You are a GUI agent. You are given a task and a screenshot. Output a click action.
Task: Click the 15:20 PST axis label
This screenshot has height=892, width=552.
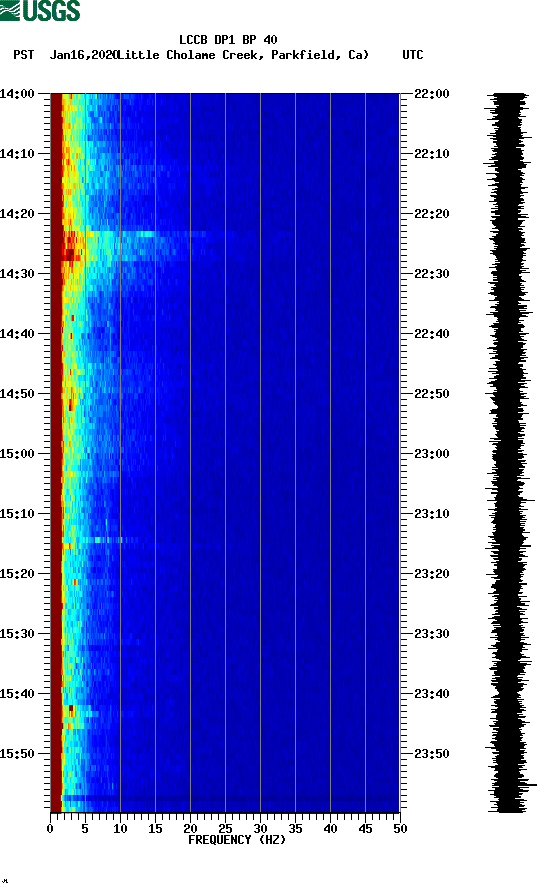coord(17,574)
